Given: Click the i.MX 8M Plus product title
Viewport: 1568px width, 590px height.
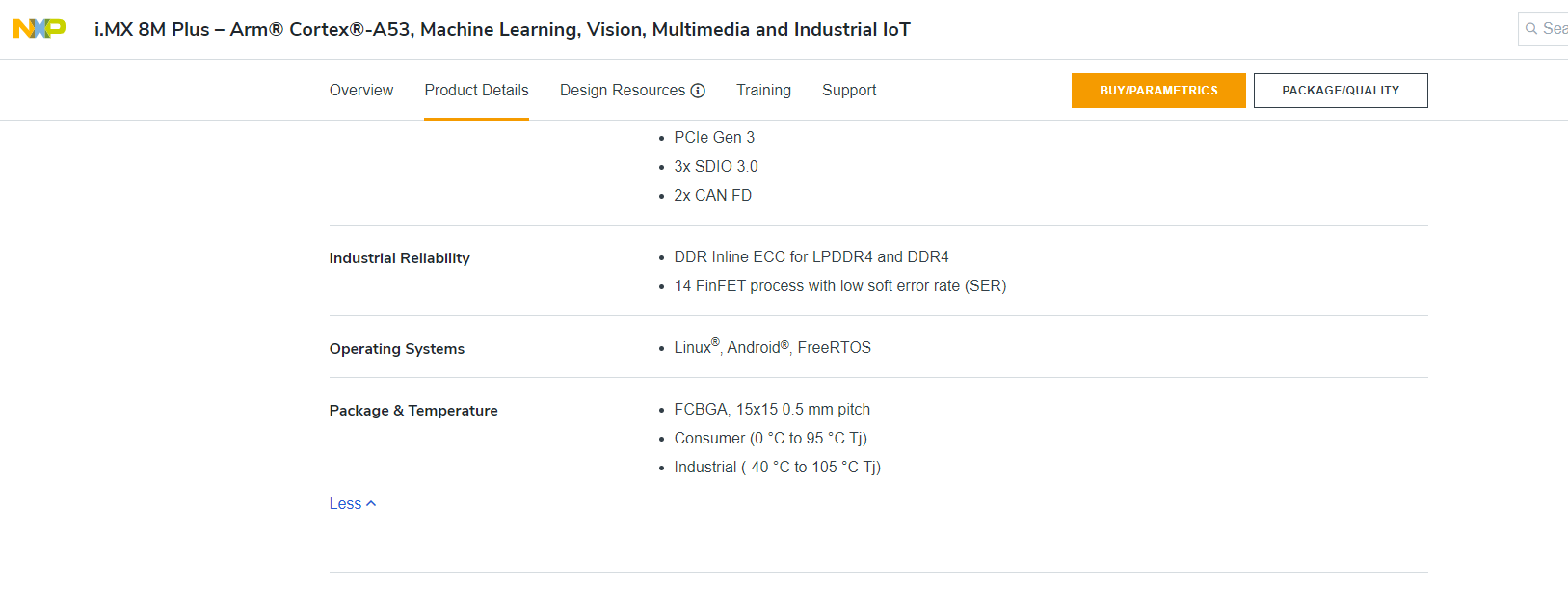Looking at the screenshot, I should coord(500,29).
